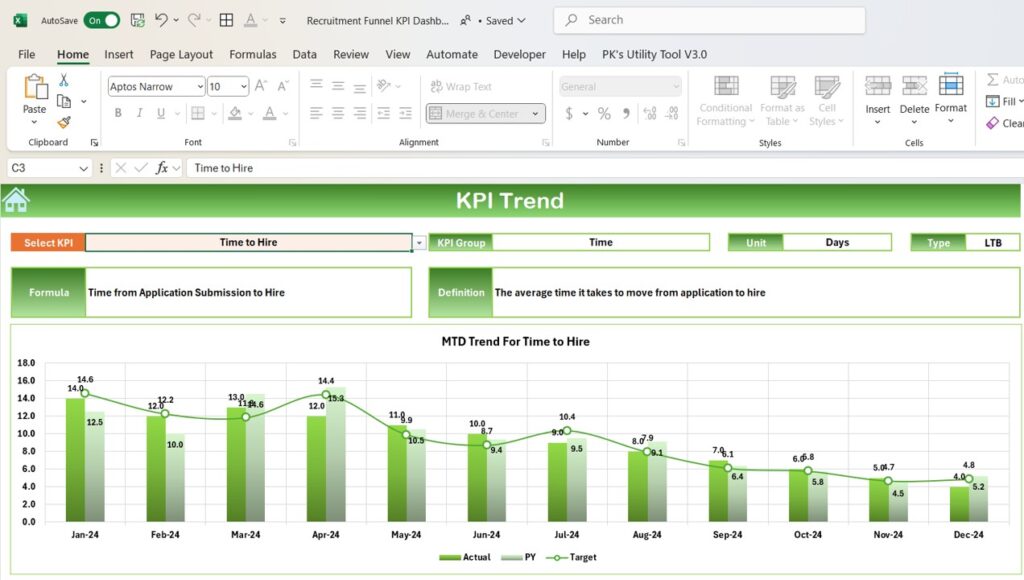Image resolution: width=1024 pixels, height=580 pixels.
Task: Undo the last action
Action: pos(161,20)
